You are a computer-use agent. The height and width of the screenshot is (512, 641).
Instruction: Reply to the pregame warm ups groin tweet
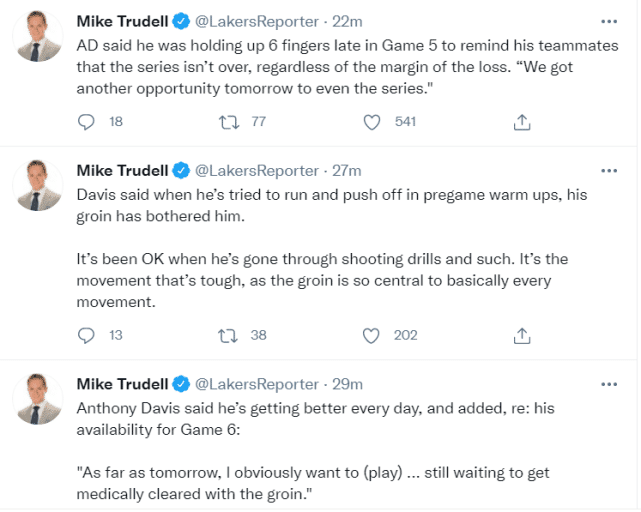coord(87,335)
